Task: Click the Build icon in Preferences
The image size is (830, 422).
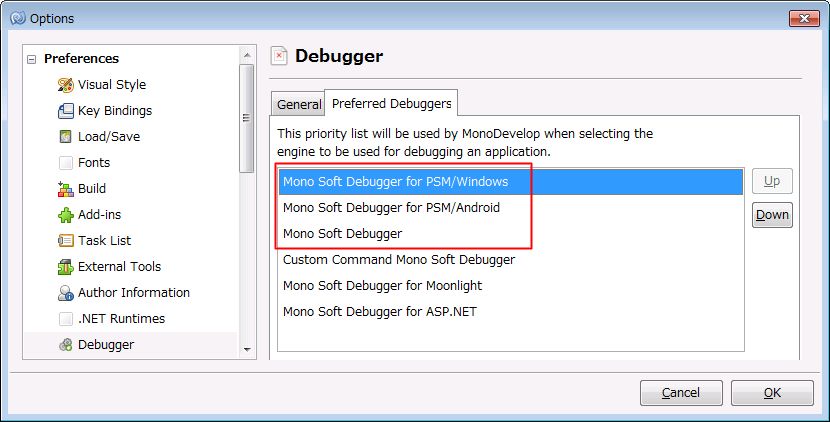Action: point(66,189)
